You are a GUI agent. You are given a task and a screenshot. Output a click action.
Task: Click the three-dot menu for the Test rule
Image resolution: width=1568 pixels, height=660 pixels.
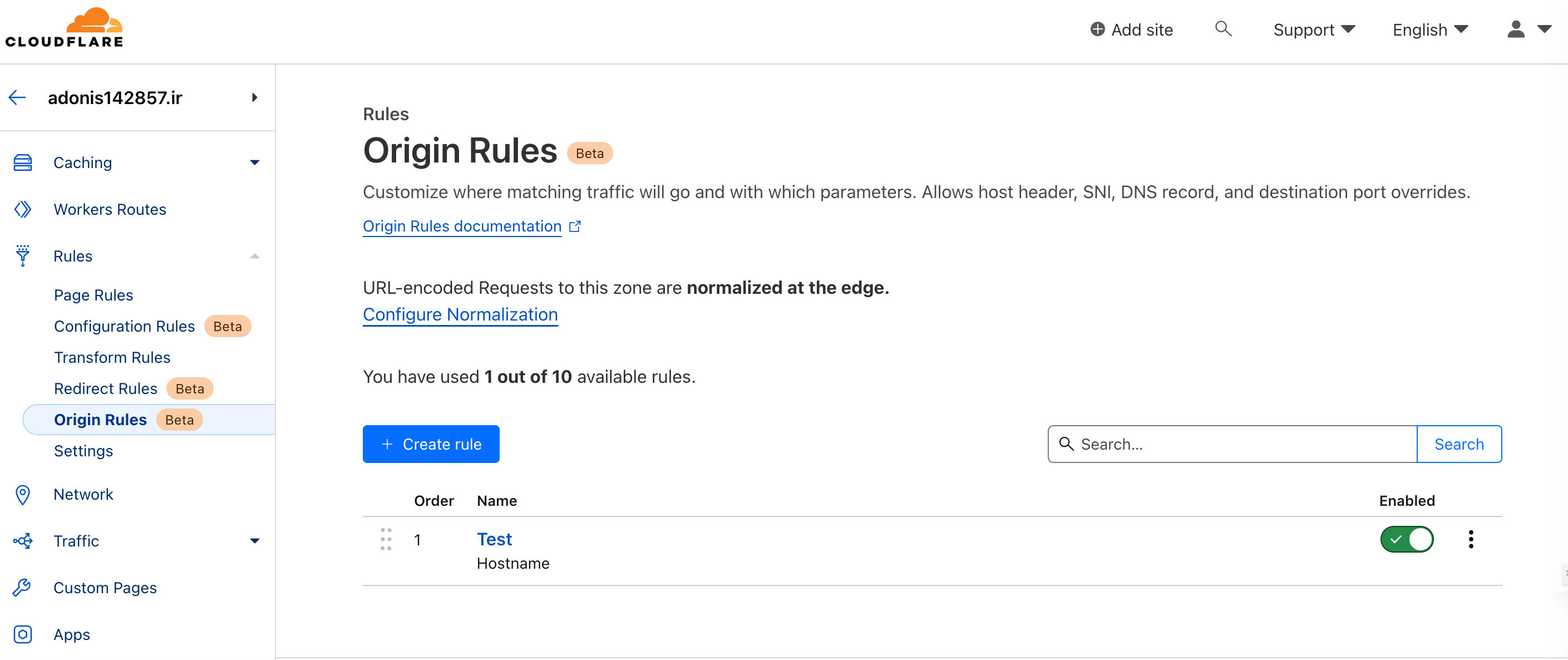1471,539
